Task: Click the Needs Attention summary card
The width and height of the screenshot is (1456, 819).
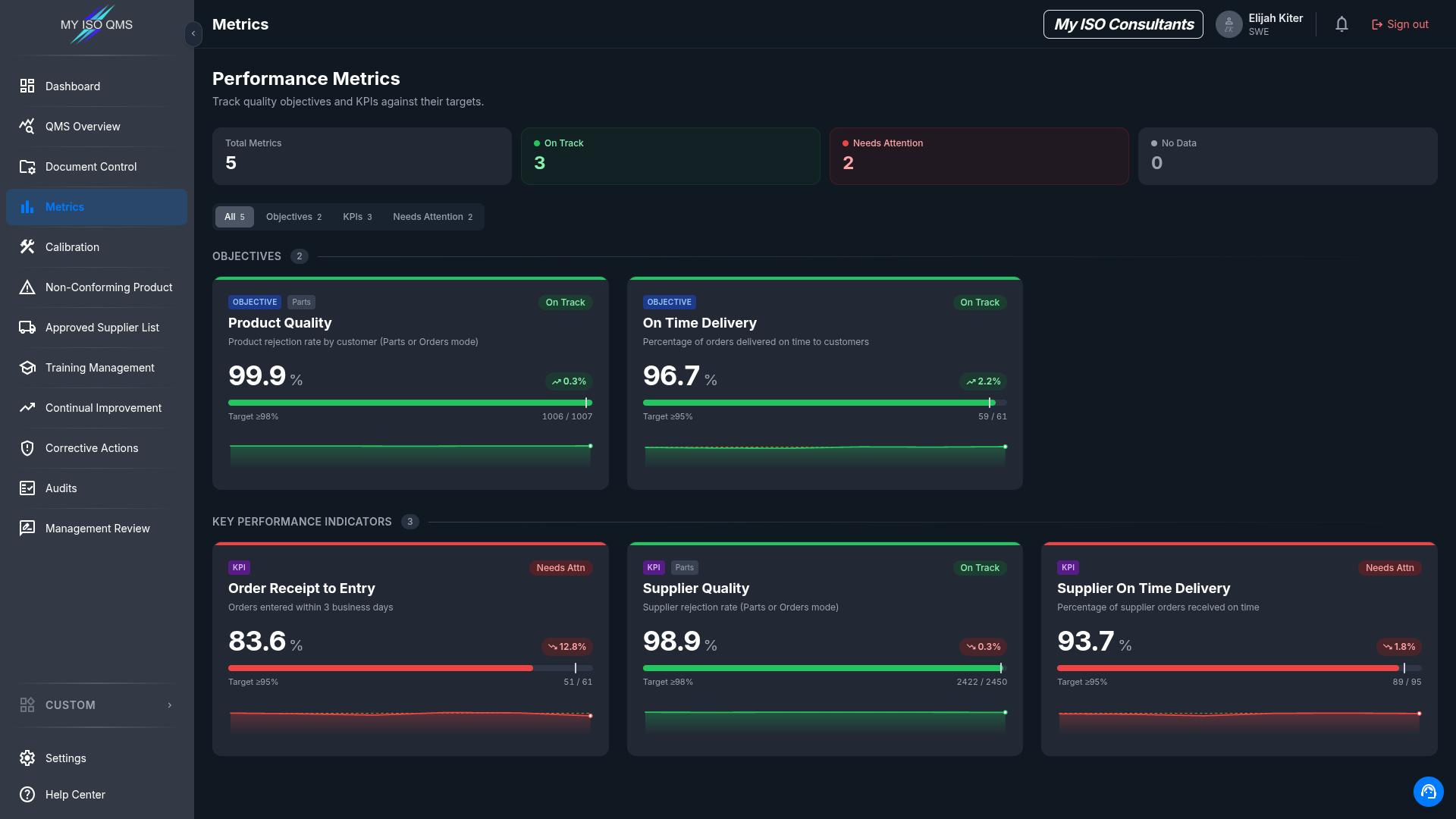Action: pyautogui.click(x=979, y=156)
